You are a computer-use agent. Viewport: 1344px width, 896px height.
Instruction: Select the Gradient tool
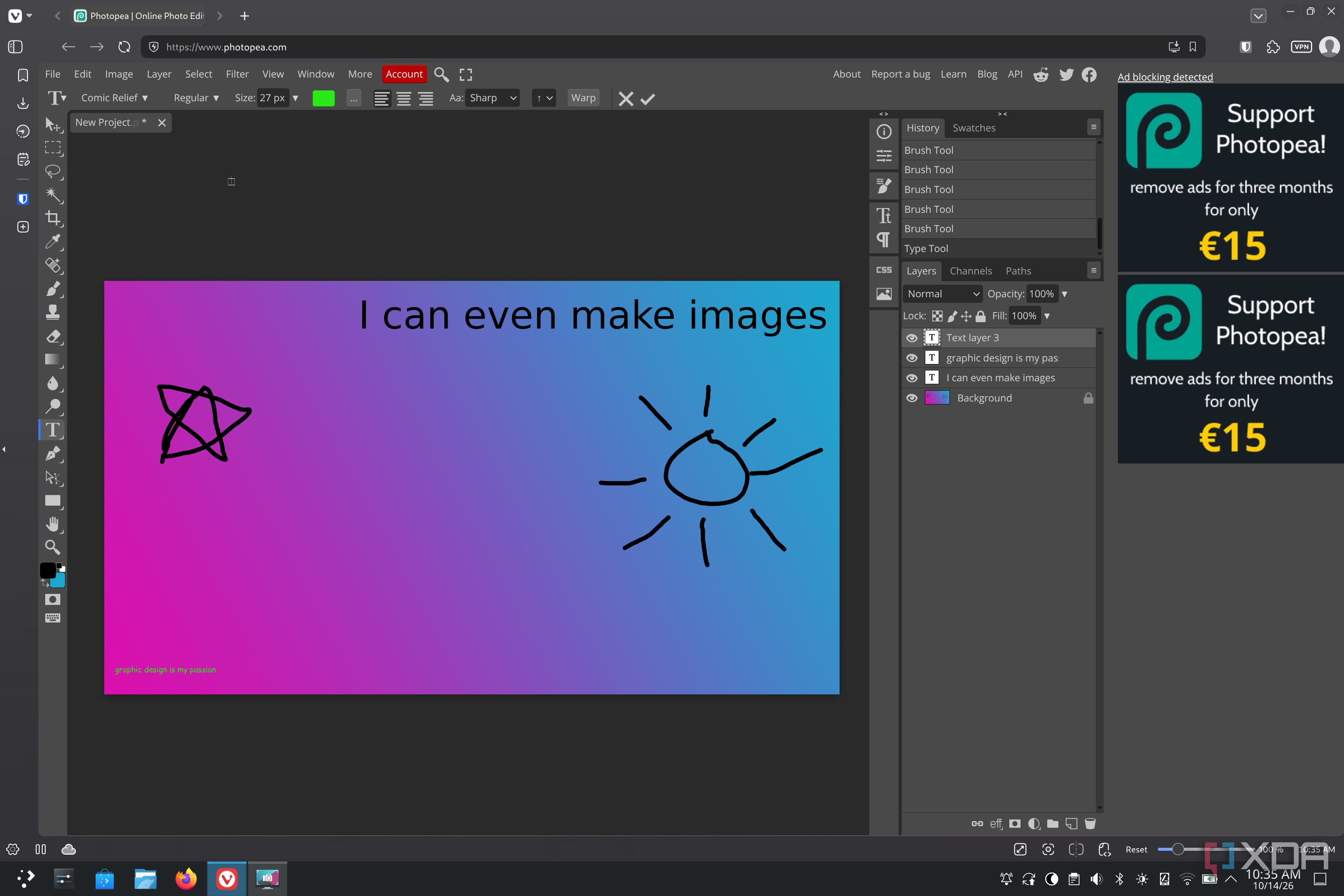point(53,359)
